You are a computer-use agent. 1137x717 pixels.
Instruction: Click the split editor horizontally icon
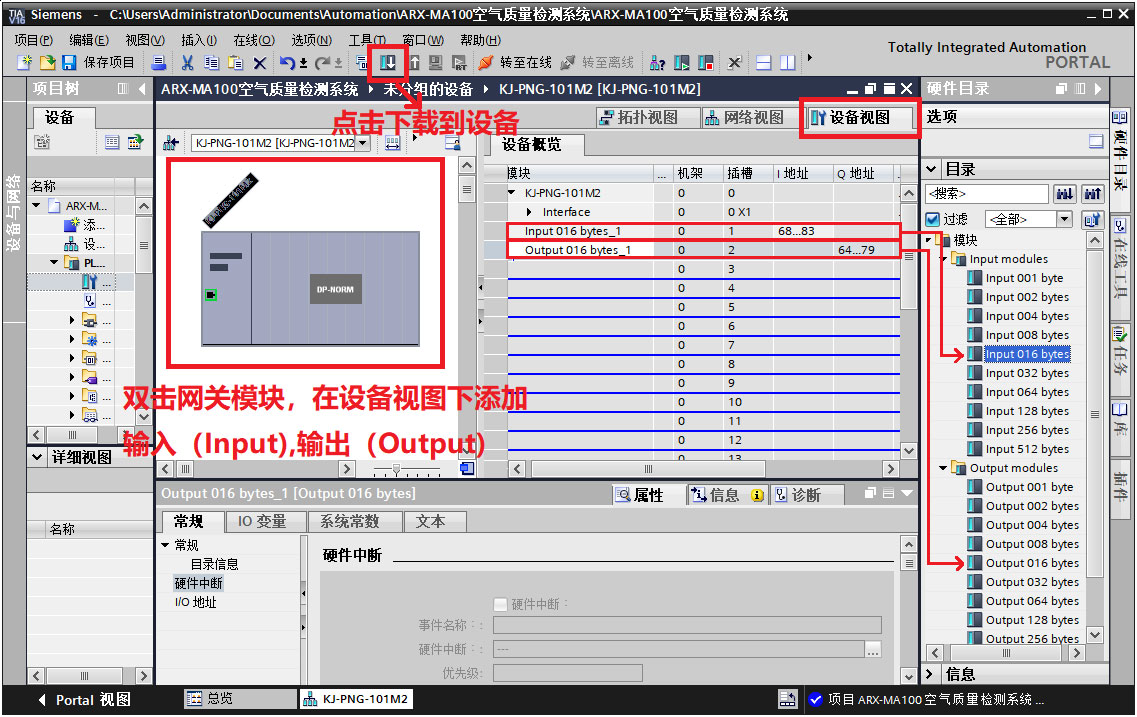click(x=764, y=63)
